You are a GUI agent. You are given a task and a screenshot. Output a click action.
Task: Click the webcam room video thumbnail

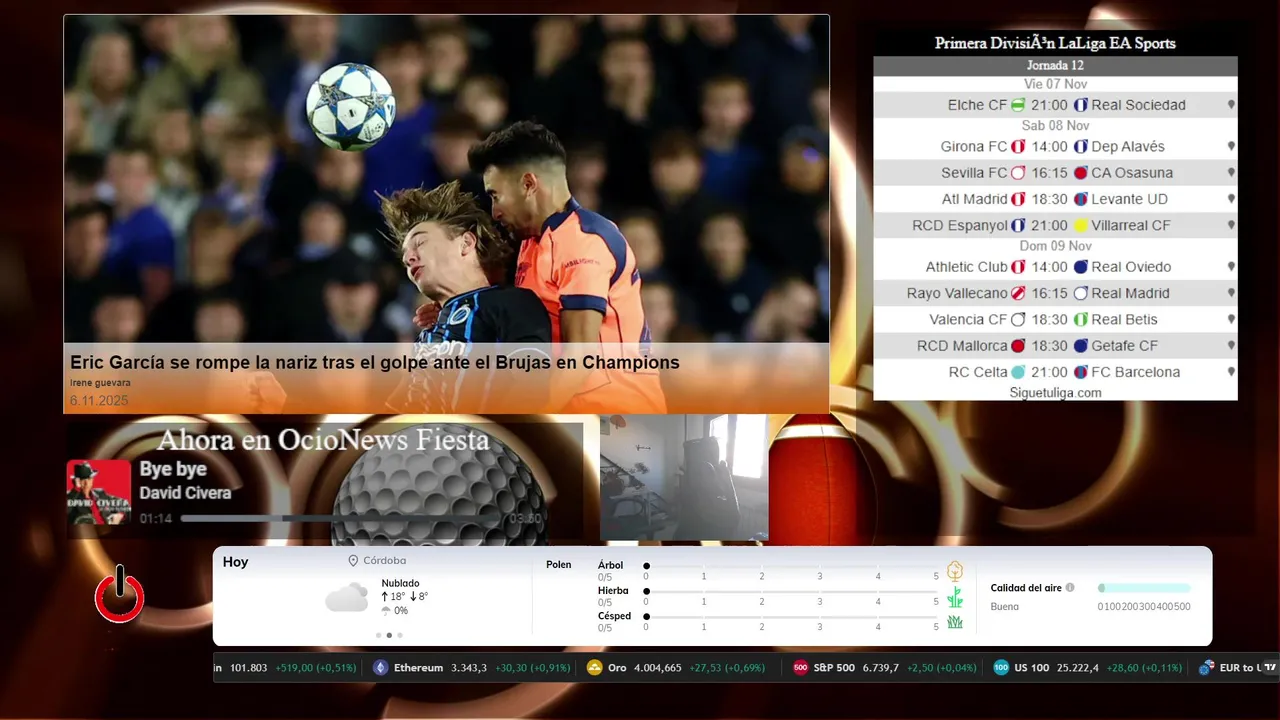coord(684,478)
